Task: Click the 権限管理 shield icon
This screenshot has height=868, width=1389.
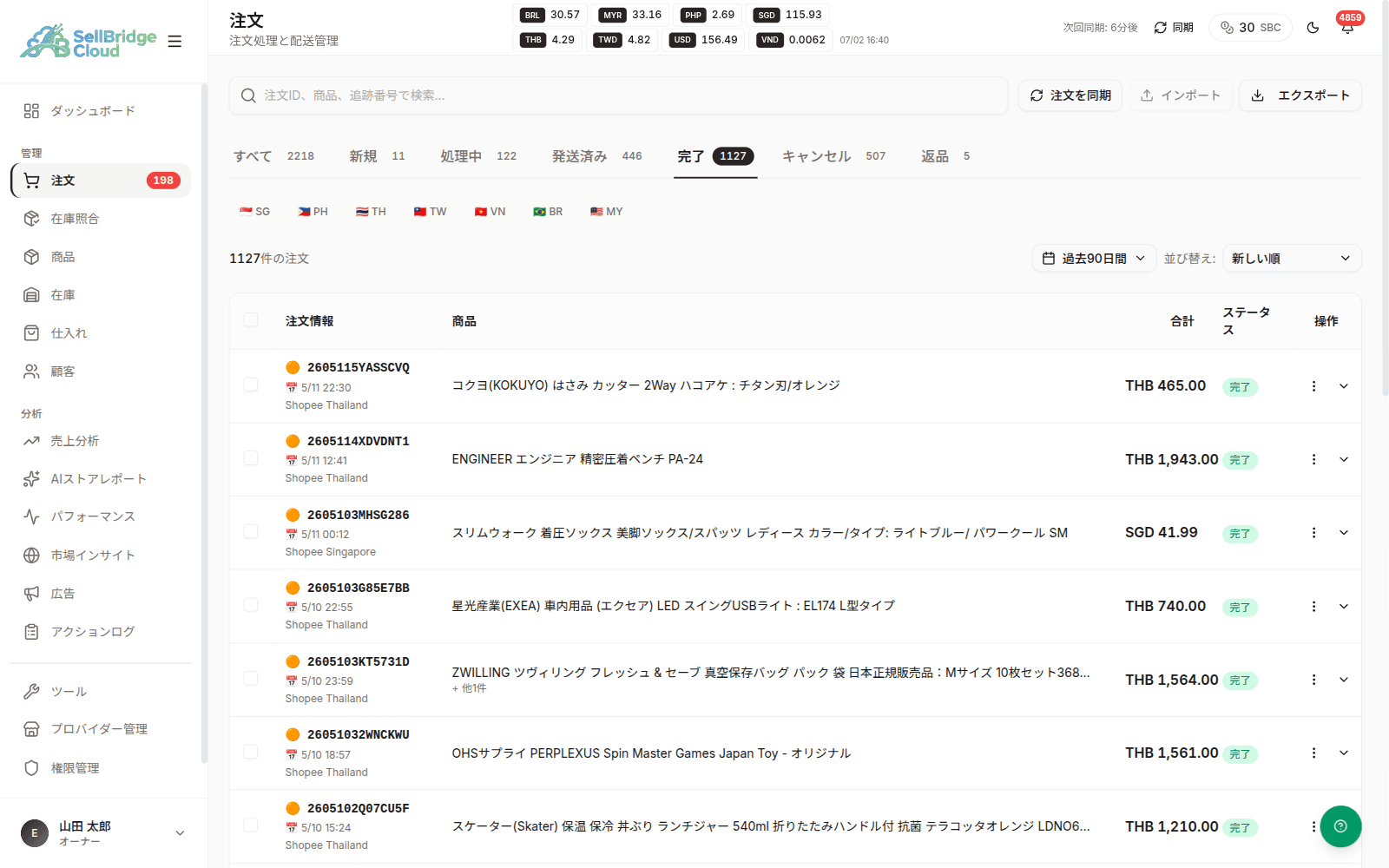Action: pos(31,768)
